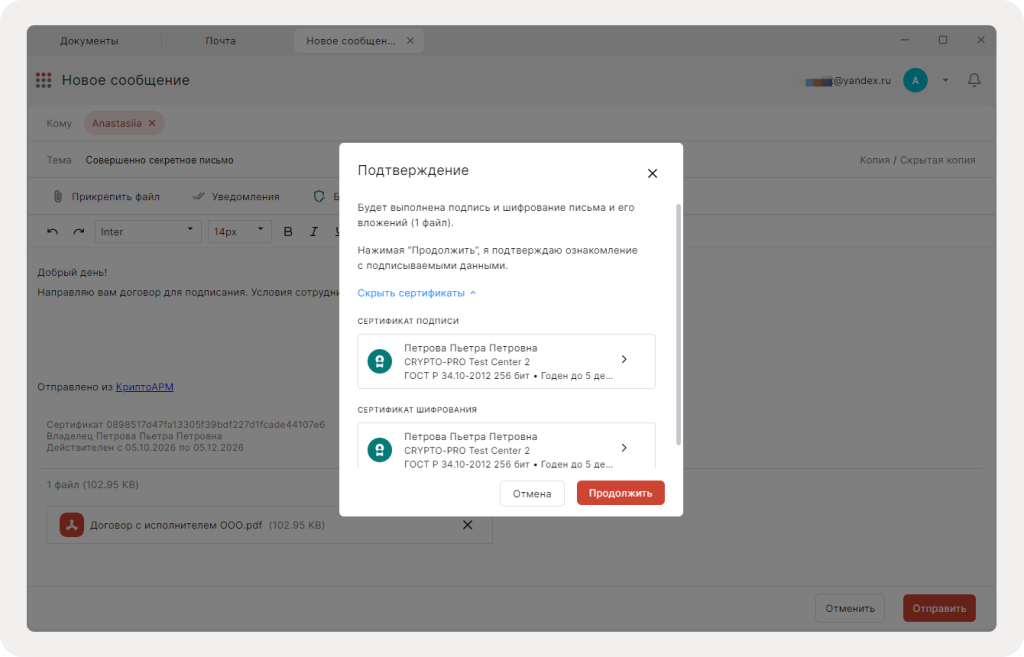Click the dialog's vertical scrollbar
Viewport: 1024px width, 657px height.
(x=679, y=325)
